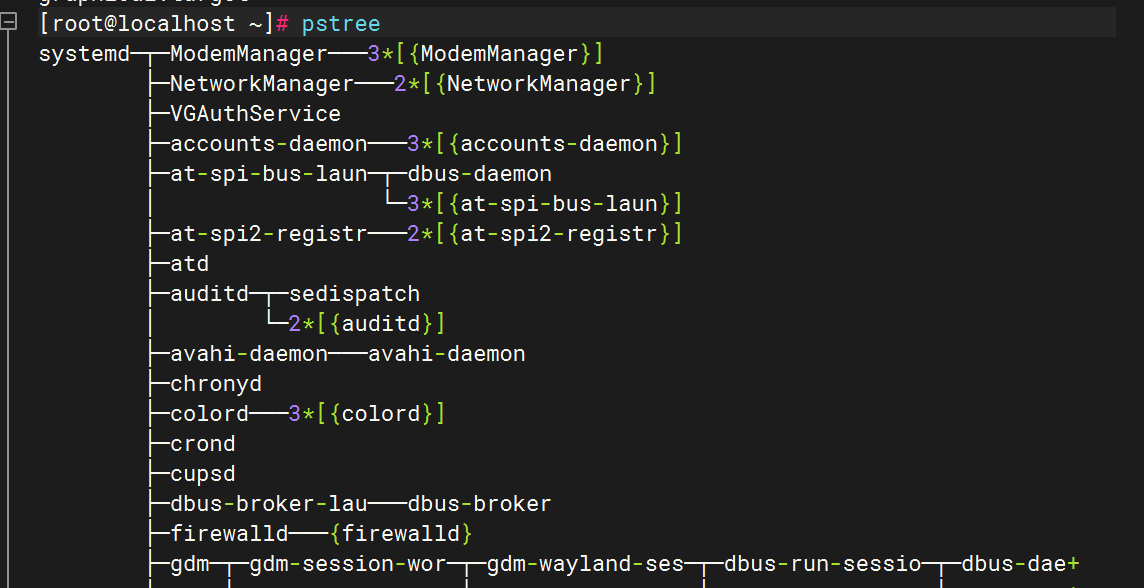Select the gdm process
This screenshot has width=1144, height=588.
(190, 564)
